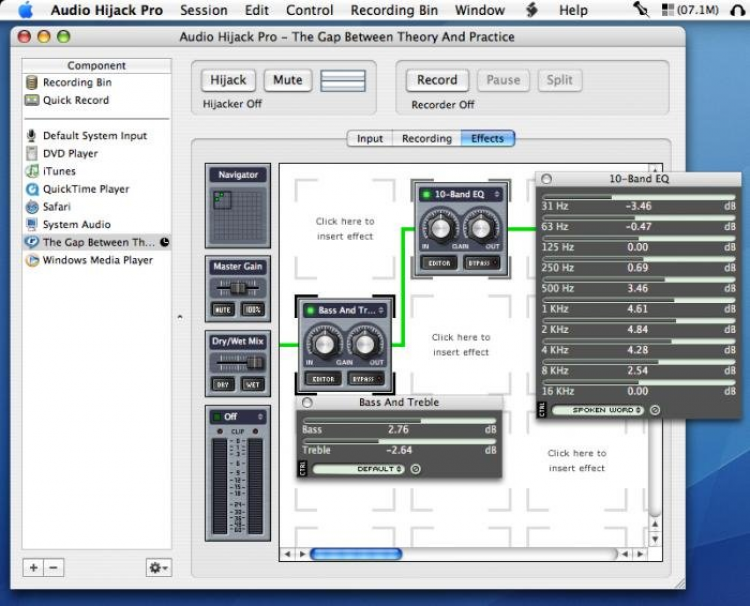Click the plus icon to add a component
Image resolution: width=750 pixels, height=606 pixels.
coord(33,567)
